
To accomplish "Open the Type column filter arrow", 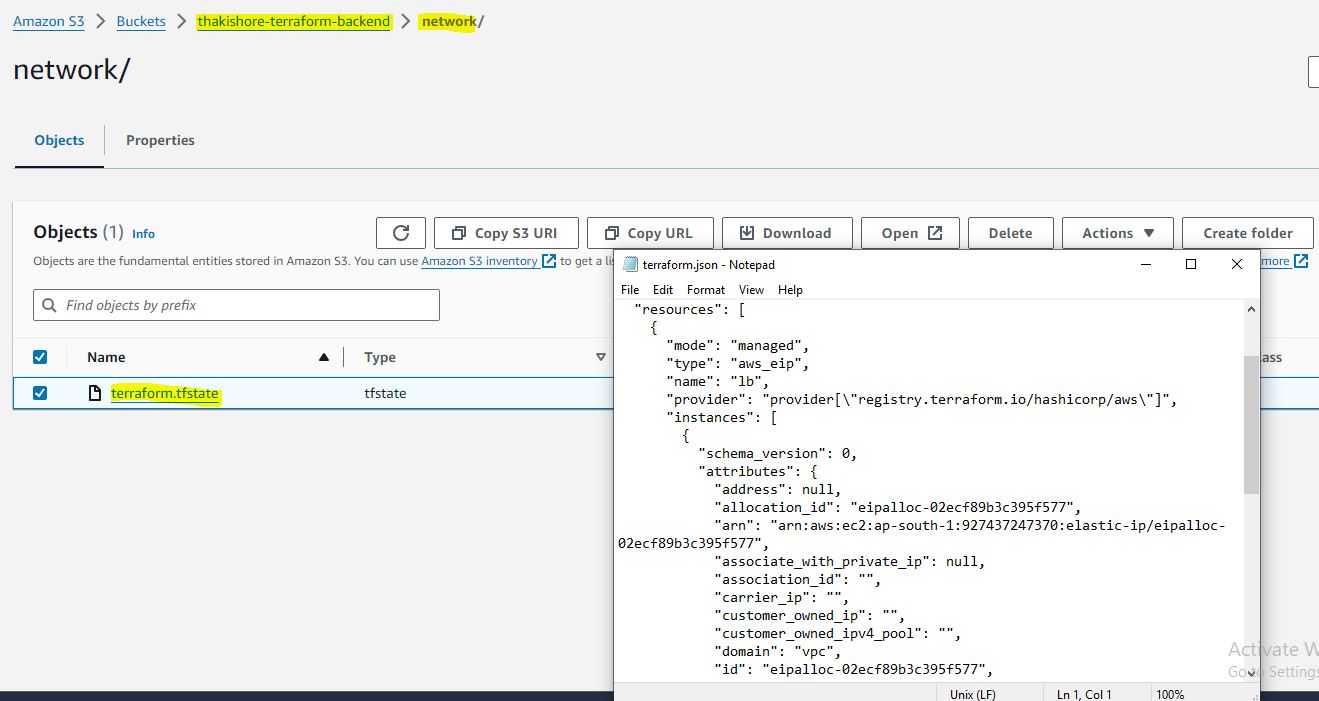I will pyautogui.click(x=601, y=357).
